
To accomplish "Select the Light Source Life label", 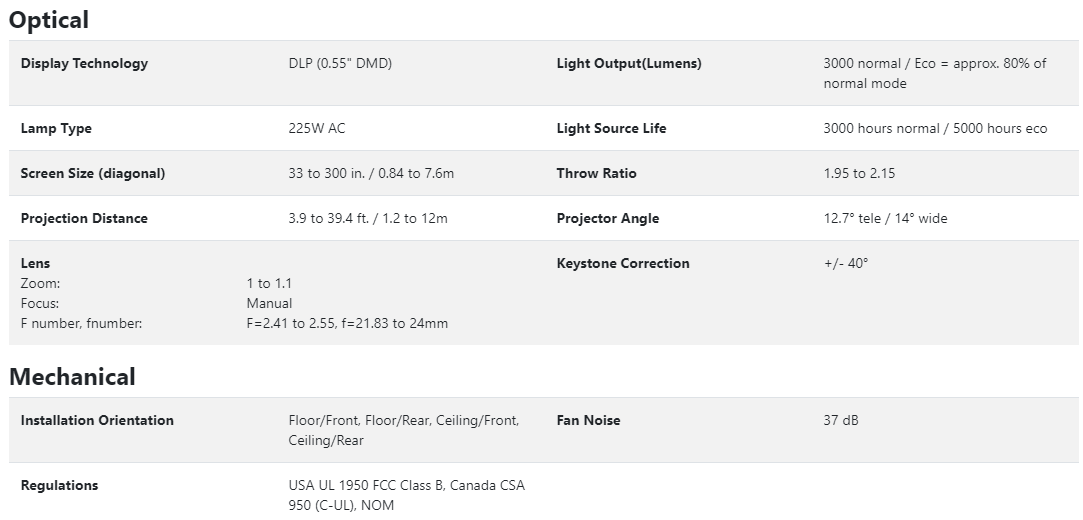I will 611,128.
